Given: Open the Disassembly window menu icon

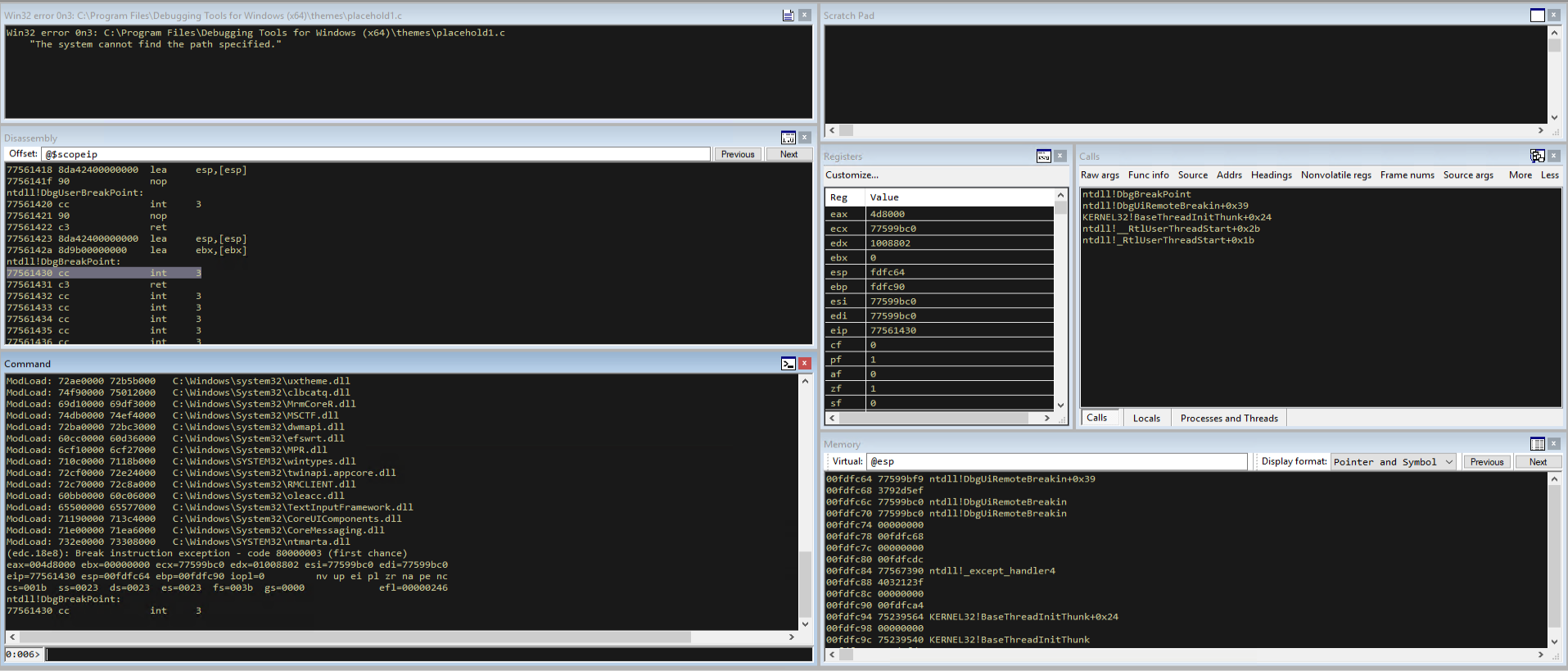Looking at the screenshot, I should tap(789, 138).
